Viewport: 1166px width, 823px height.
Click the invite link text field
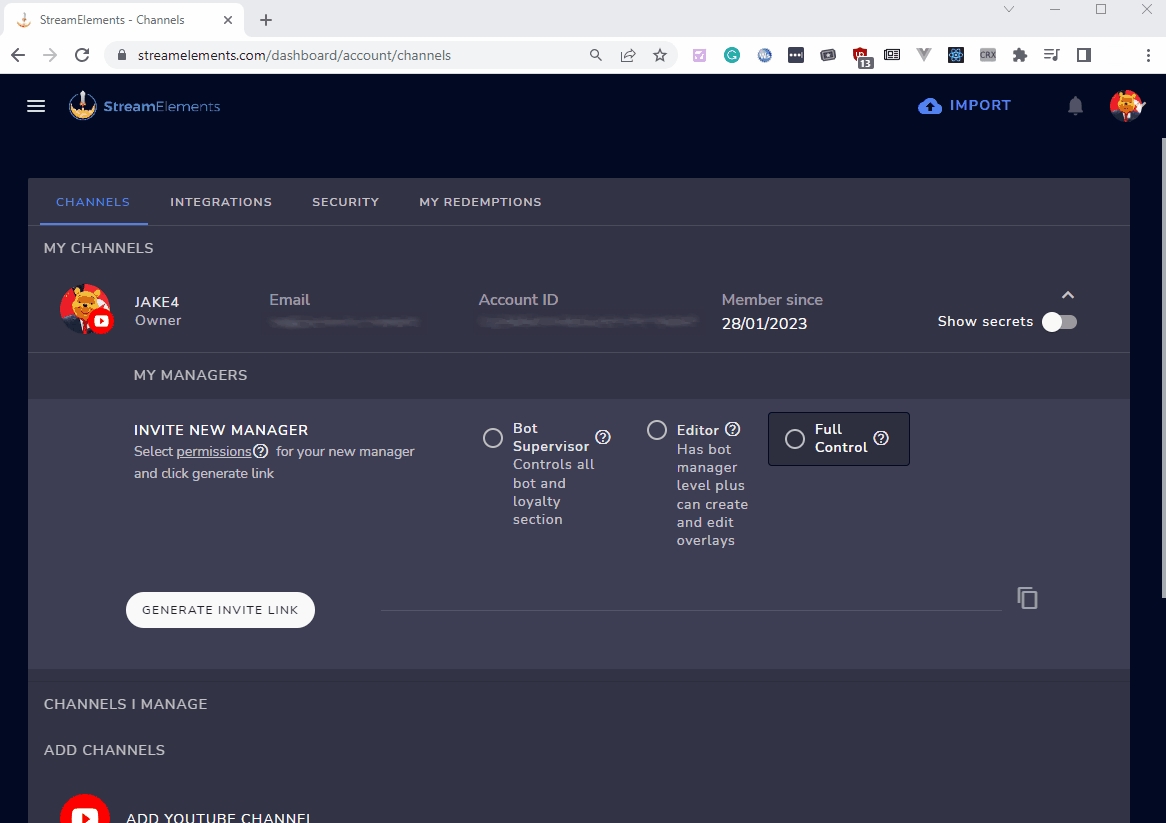(x=690, y=598)
